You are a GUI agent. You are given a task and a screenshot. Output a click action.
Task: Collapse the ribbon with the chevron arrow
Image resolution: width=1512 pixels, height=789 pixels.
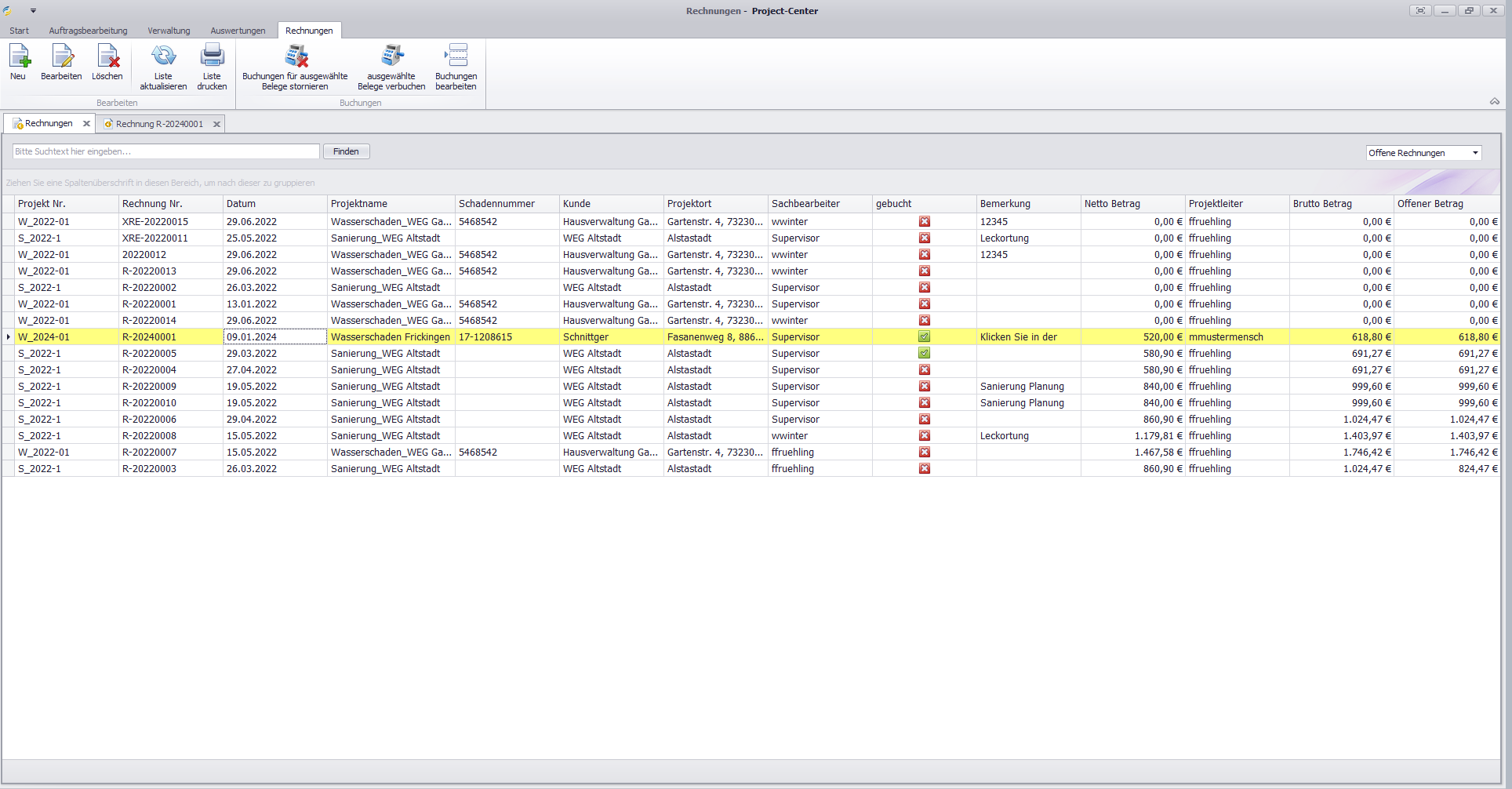click(x=1494, y=102)
